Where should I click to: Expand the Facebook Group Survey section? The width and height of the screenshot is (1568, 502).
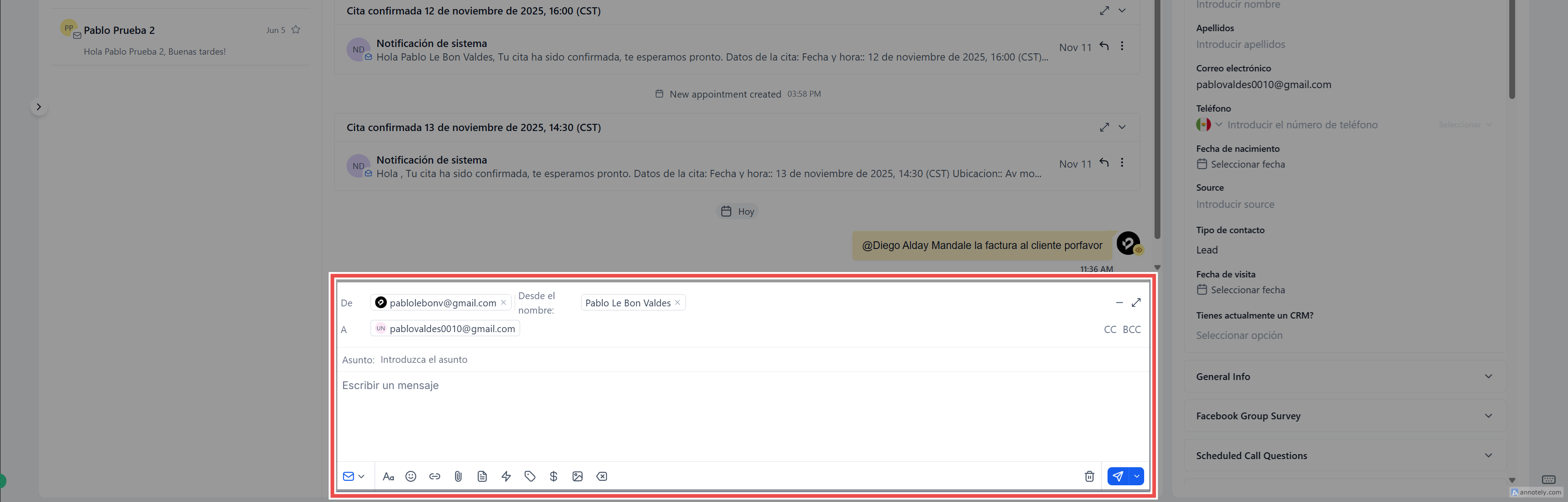(1344, 416)
